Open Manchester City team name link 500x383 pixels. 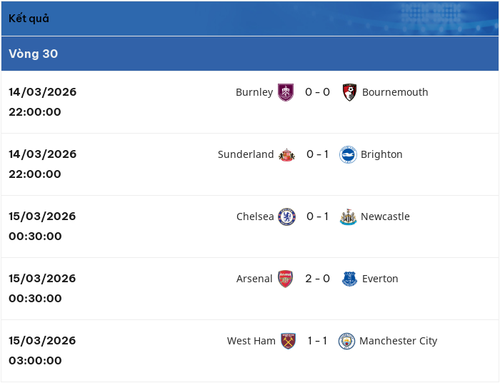click(398, 341)
